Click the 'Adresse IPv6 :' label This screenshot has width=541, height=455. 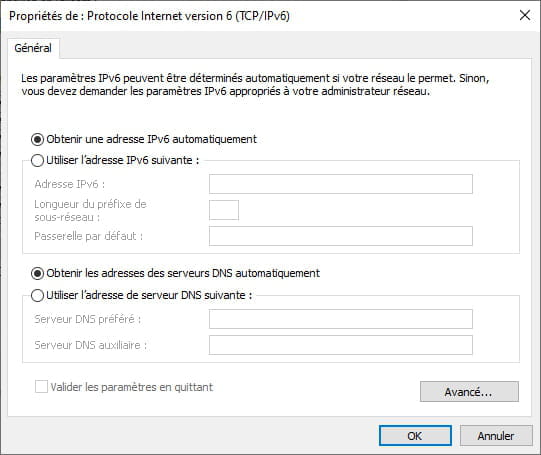[x=69, y=184]
